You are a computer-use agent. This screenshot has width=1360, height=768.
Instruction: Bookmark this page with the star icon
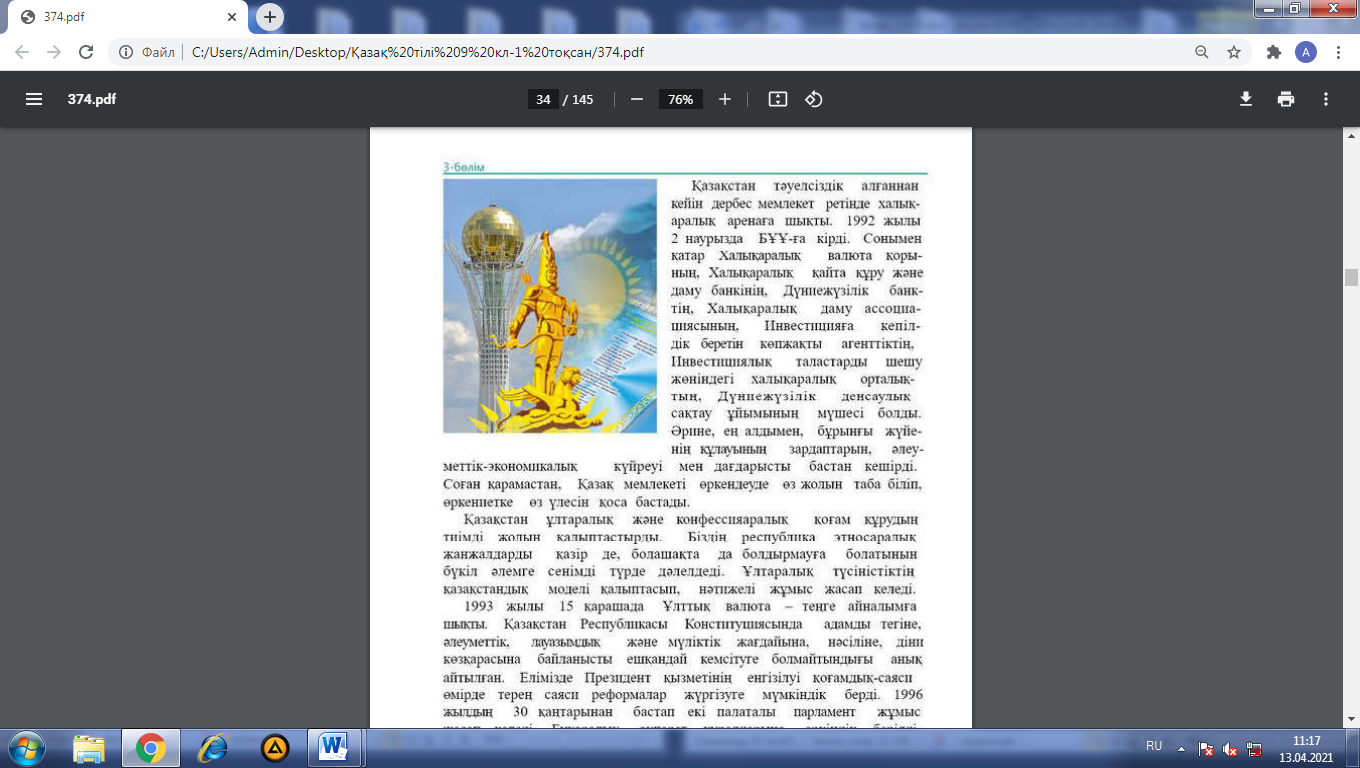coord(1234,52)
